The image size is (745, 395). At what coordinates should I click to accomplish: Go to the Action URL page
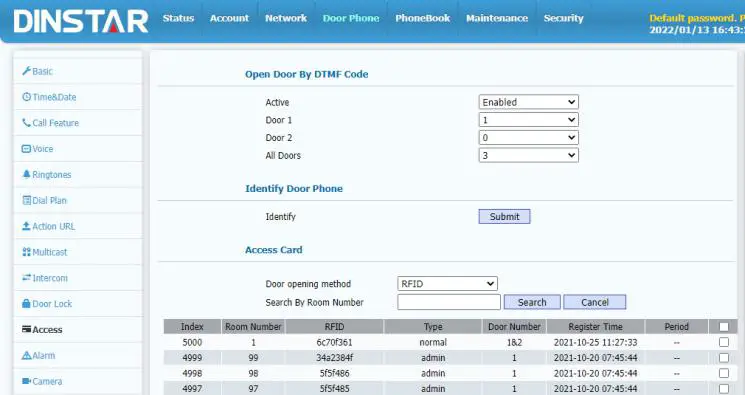54,226
